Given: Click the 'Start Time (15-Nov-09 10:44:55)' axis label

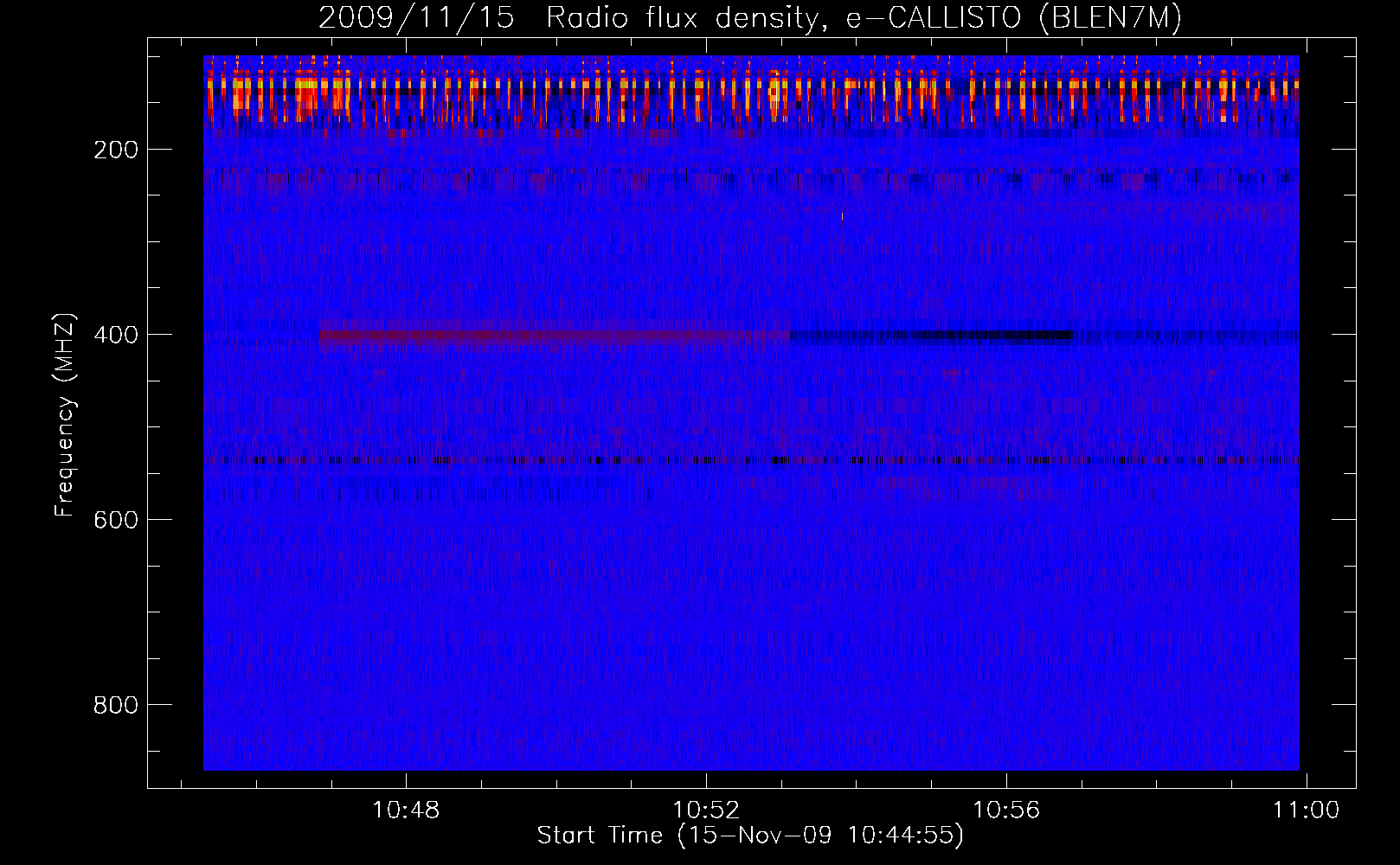Looking at the screenshot, I should coord(750,836).
